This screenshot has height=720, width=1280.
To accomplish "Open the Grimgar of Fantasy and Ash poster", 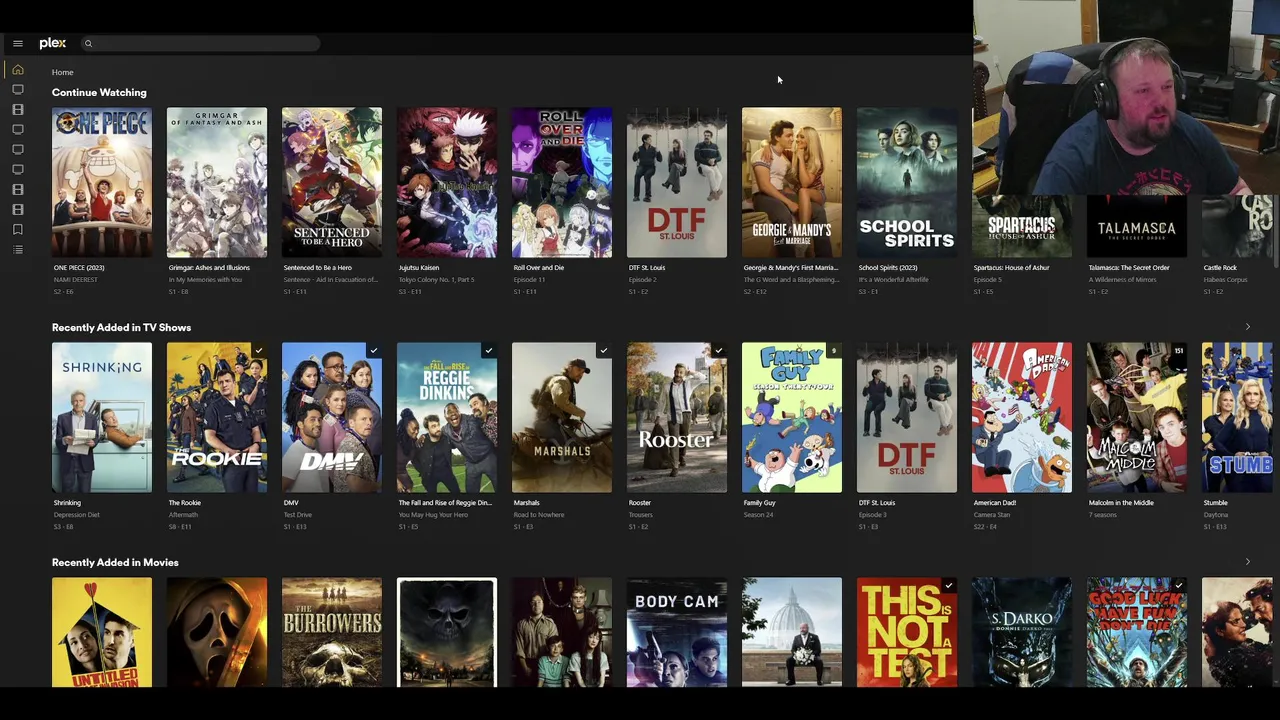I will point(217,182).
